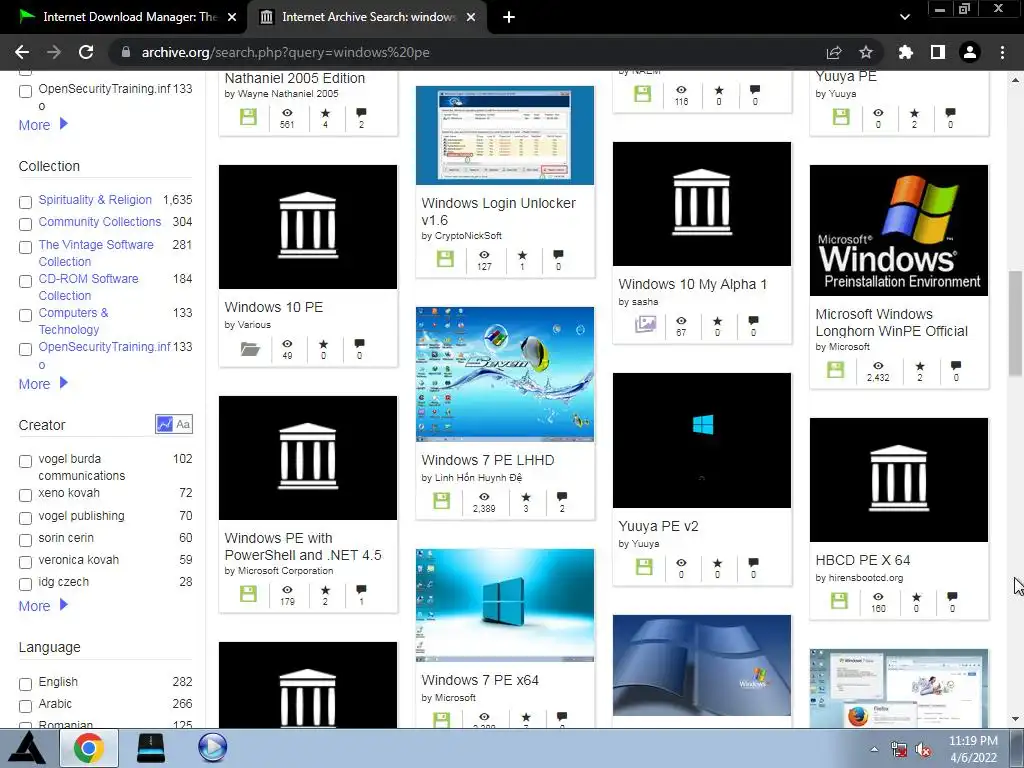Open the HBCD PE X 64 title link

(863, 560)
